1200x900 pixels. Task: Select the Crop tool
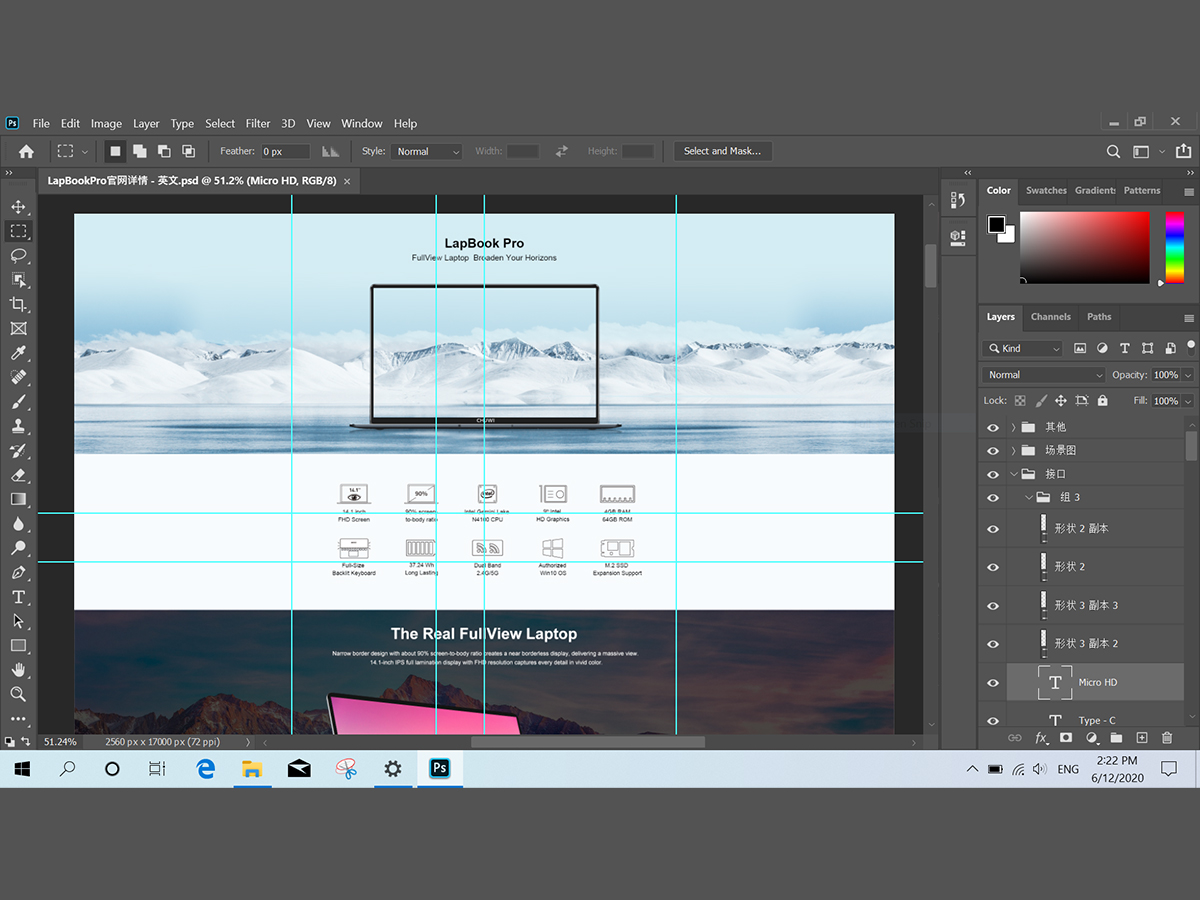point(18,304)
